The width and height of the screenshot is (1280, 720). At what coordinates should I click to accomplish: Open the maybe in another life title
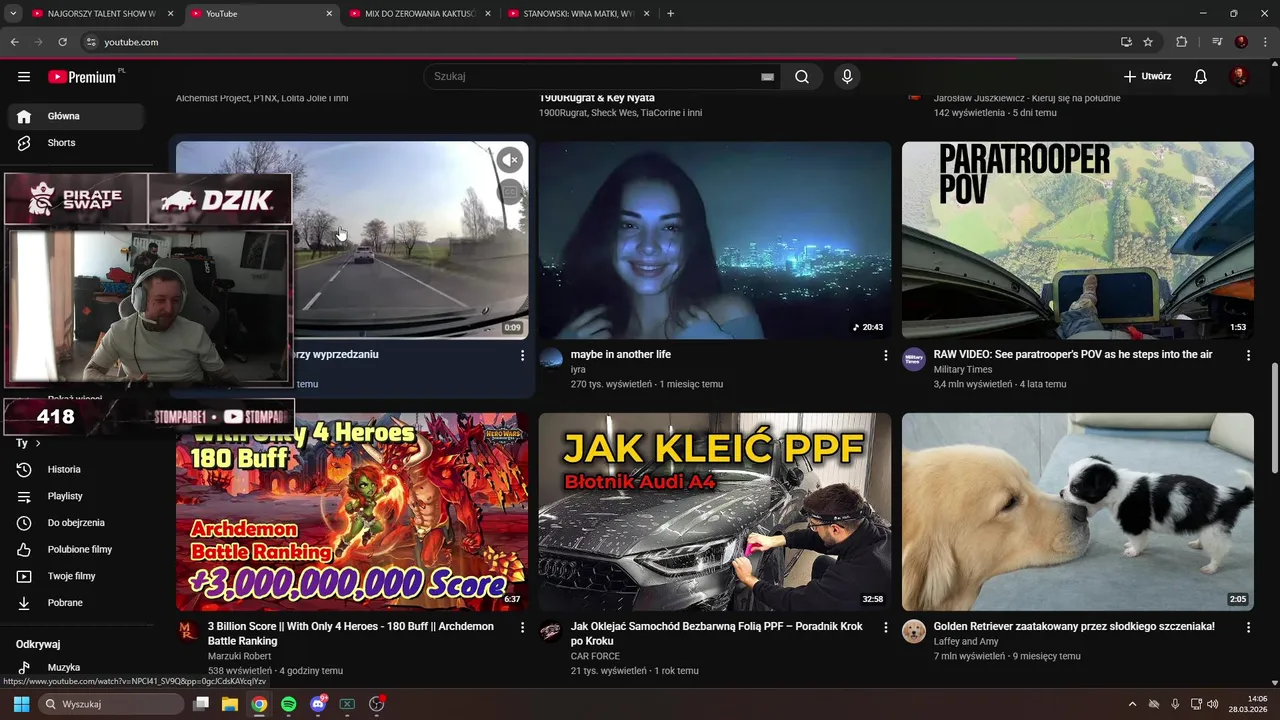[x=621, y=355]
